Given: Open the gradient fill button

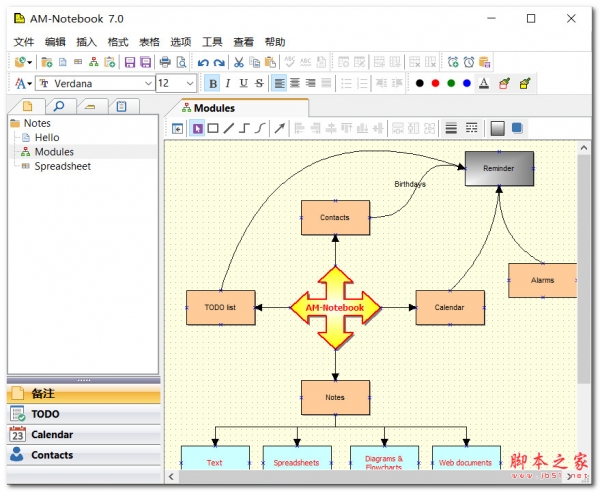Looking at the screenshot, I should tap(497, 129).
